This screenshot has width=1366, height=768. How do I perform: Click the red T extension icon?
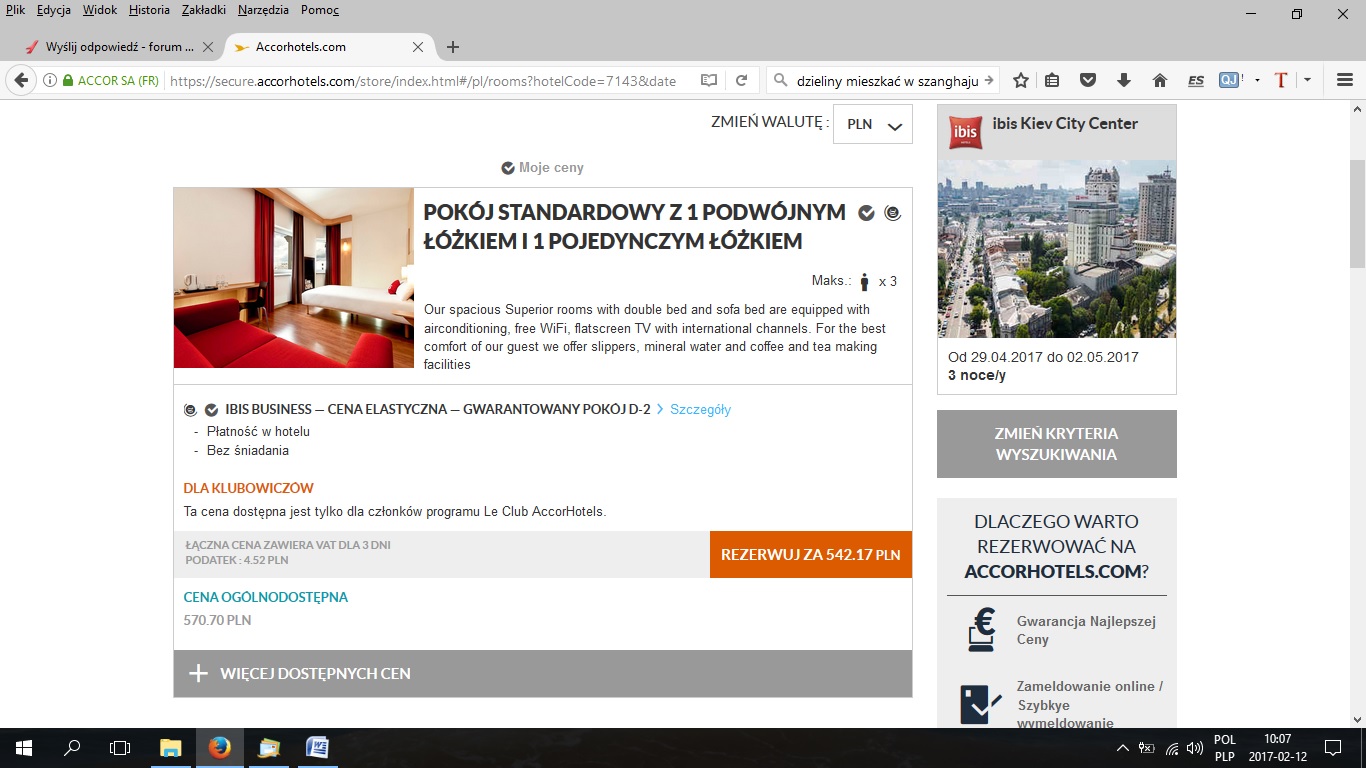click(1281, 81)
